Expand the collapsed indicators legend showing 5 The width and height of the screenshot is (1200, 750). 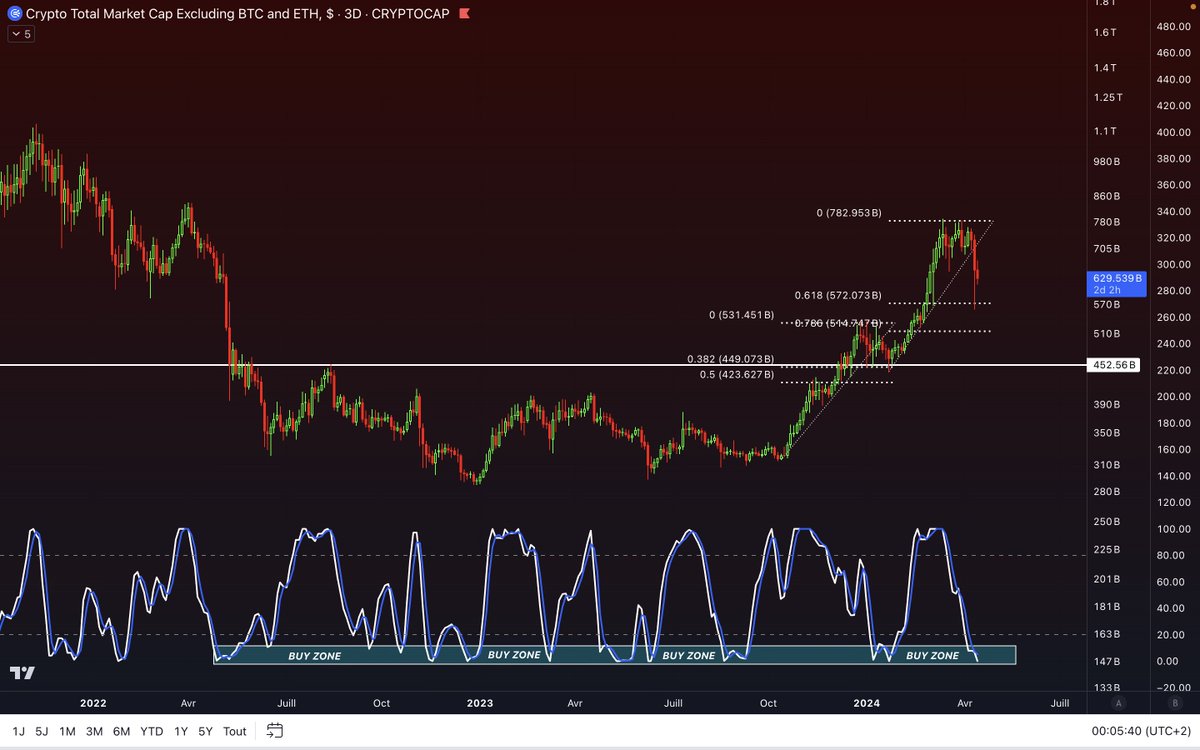coord(21,34)
